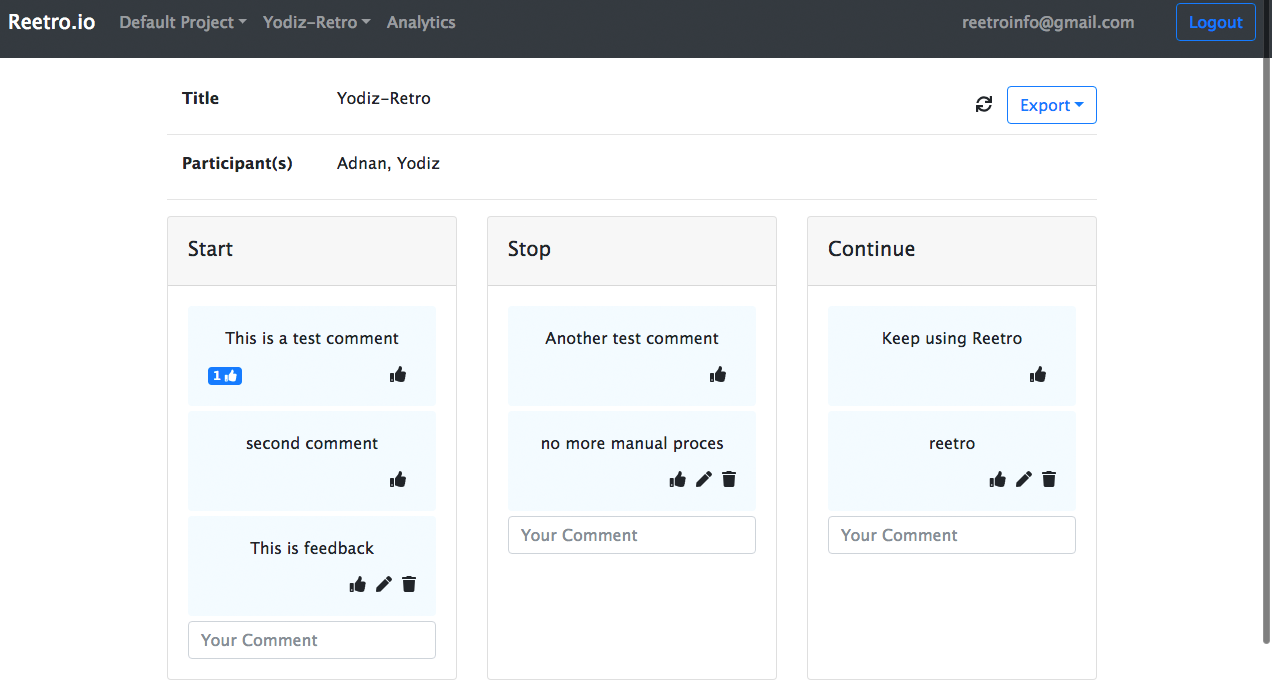Viewport: 1272px width, 680px height.
Task: Like the 'Another test comment' card
Action: click(718, 375)
